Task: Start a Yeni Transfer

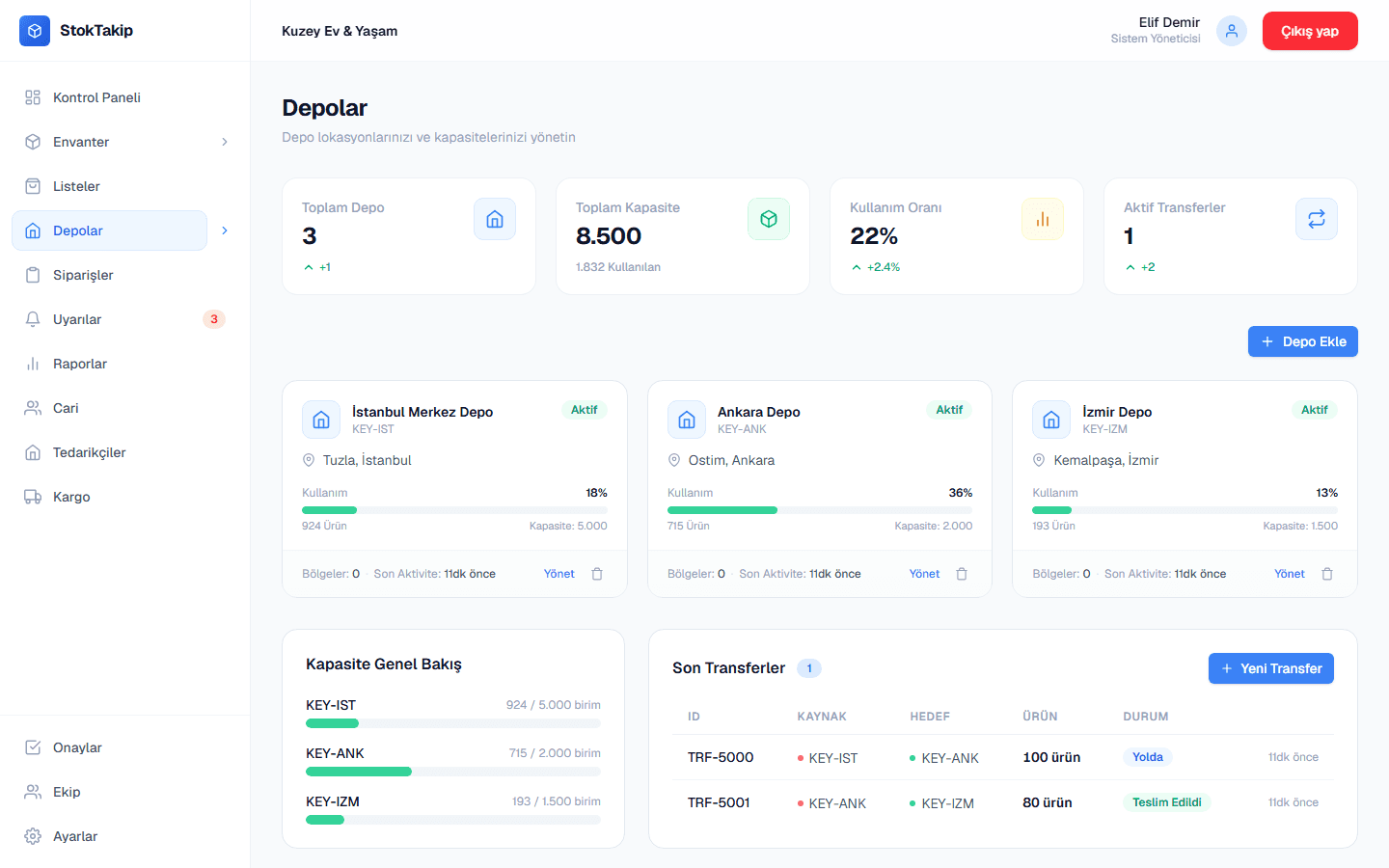Action: click(x=1271, y=668)
